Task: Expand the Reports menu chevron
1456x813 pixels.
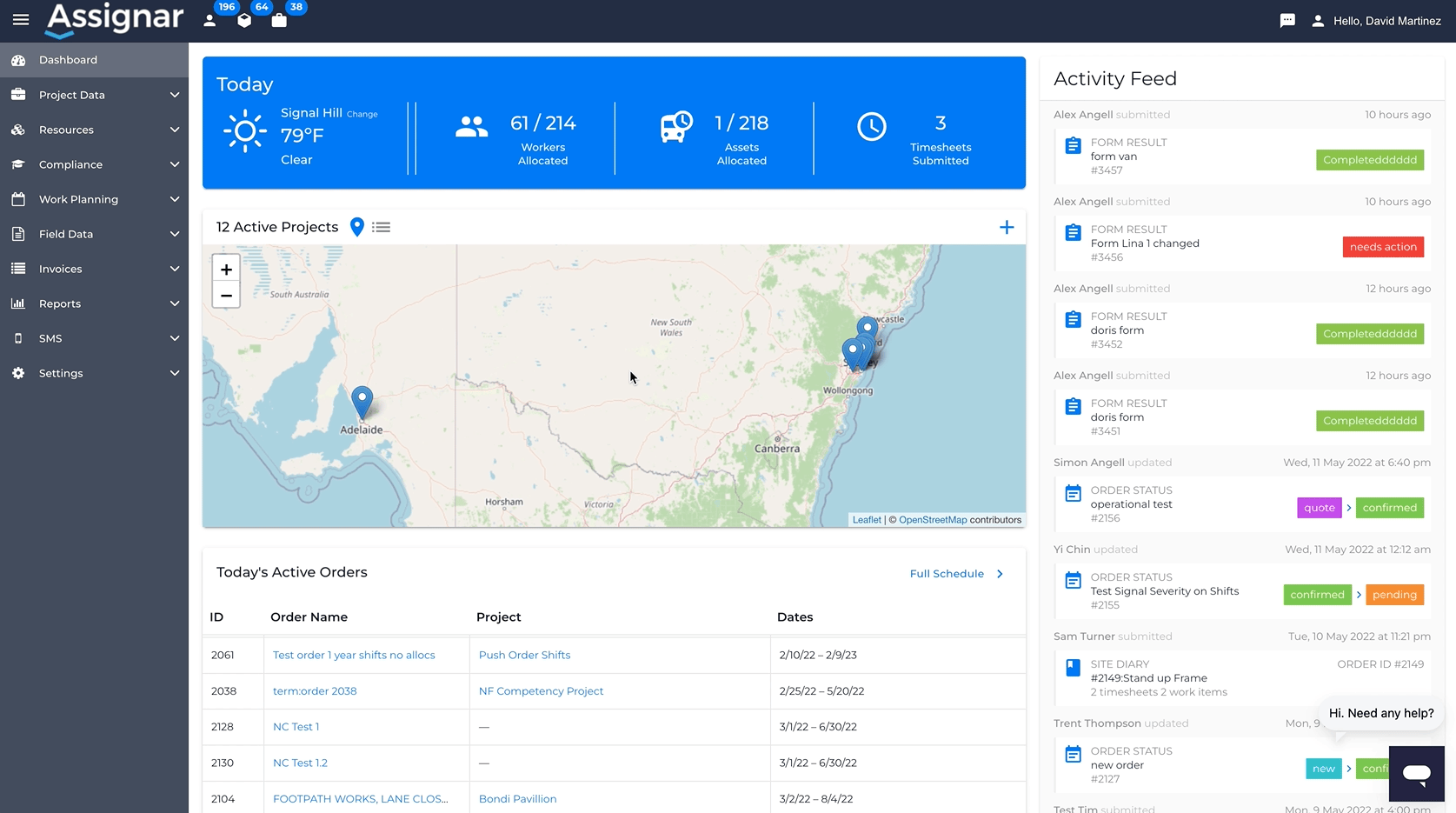Action: (175, 303)
